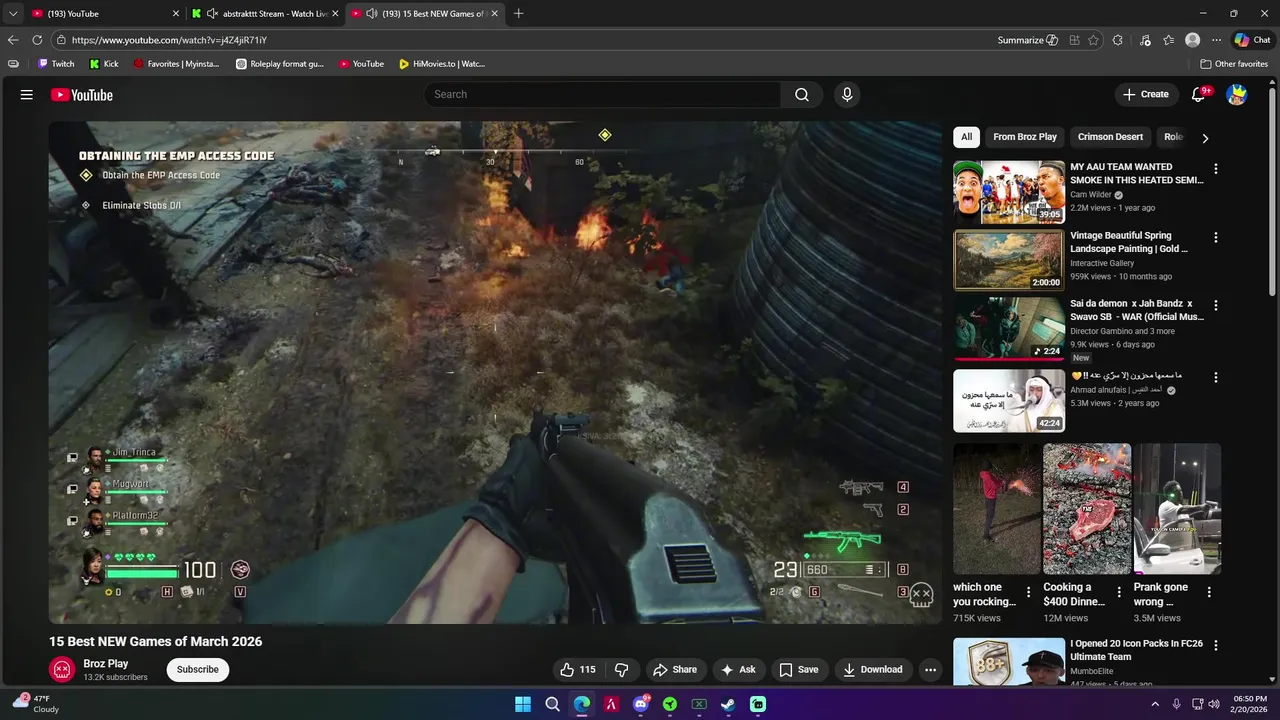Open Broz Play channel name link
1280x720 pixels.
(x=106, y=663)
